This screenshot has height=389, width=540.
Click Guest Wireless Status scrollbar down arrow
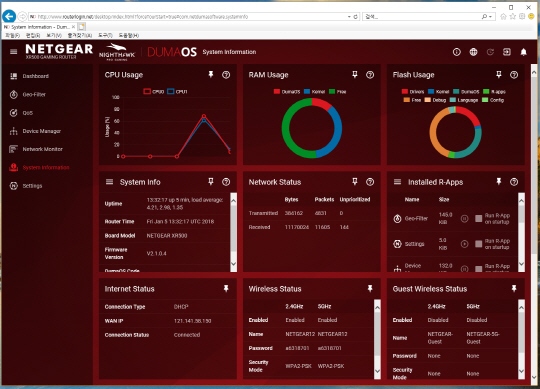tap(521, 371)
